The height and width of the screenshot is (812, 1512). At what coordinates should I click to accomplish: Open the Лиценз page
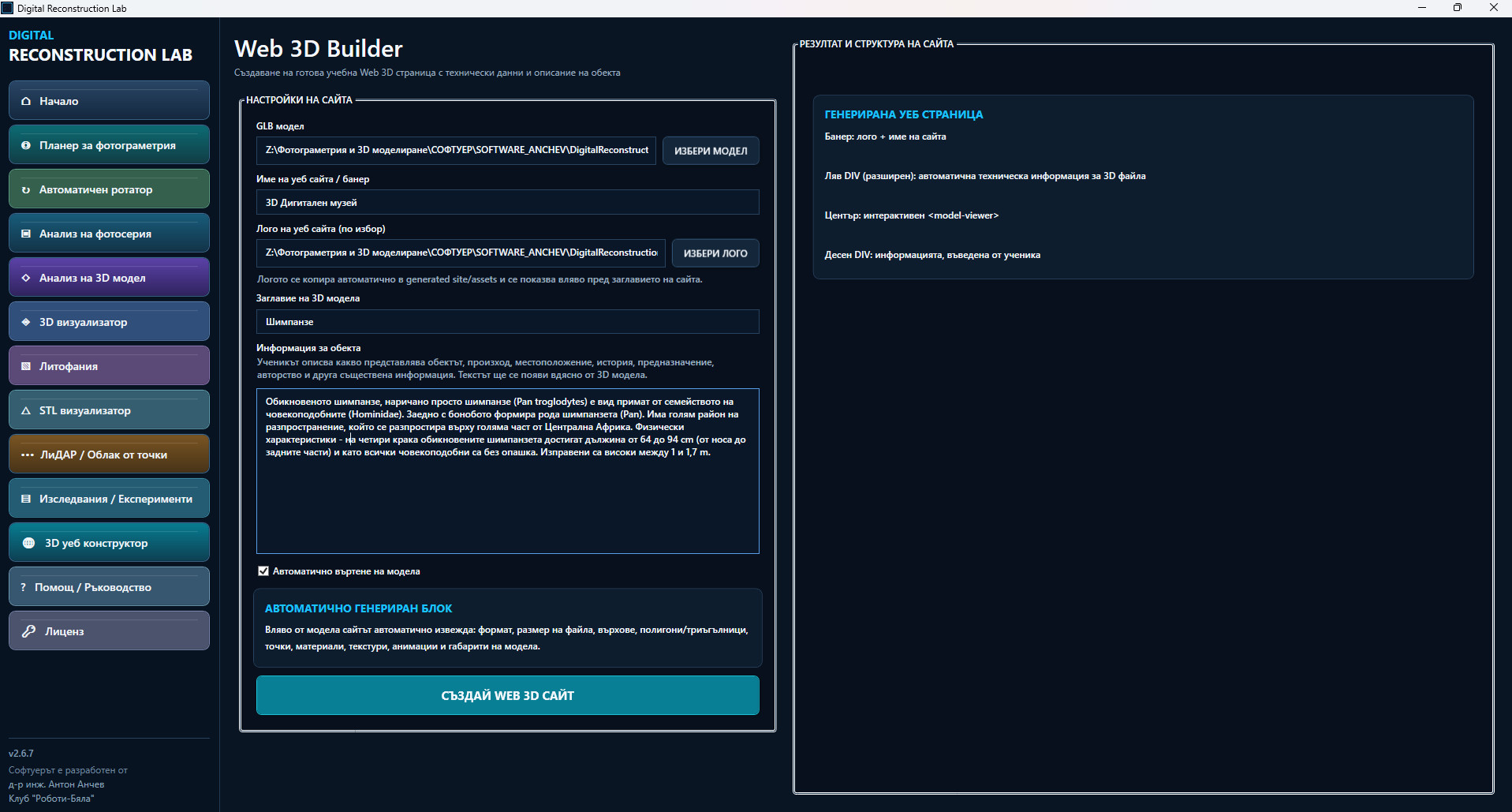(x=109, y=631)
